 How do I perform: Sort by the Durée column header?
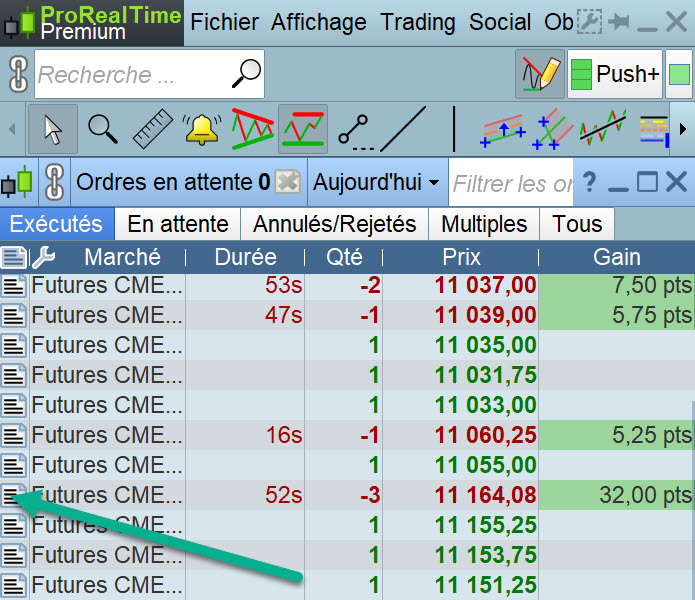[245, 257]
